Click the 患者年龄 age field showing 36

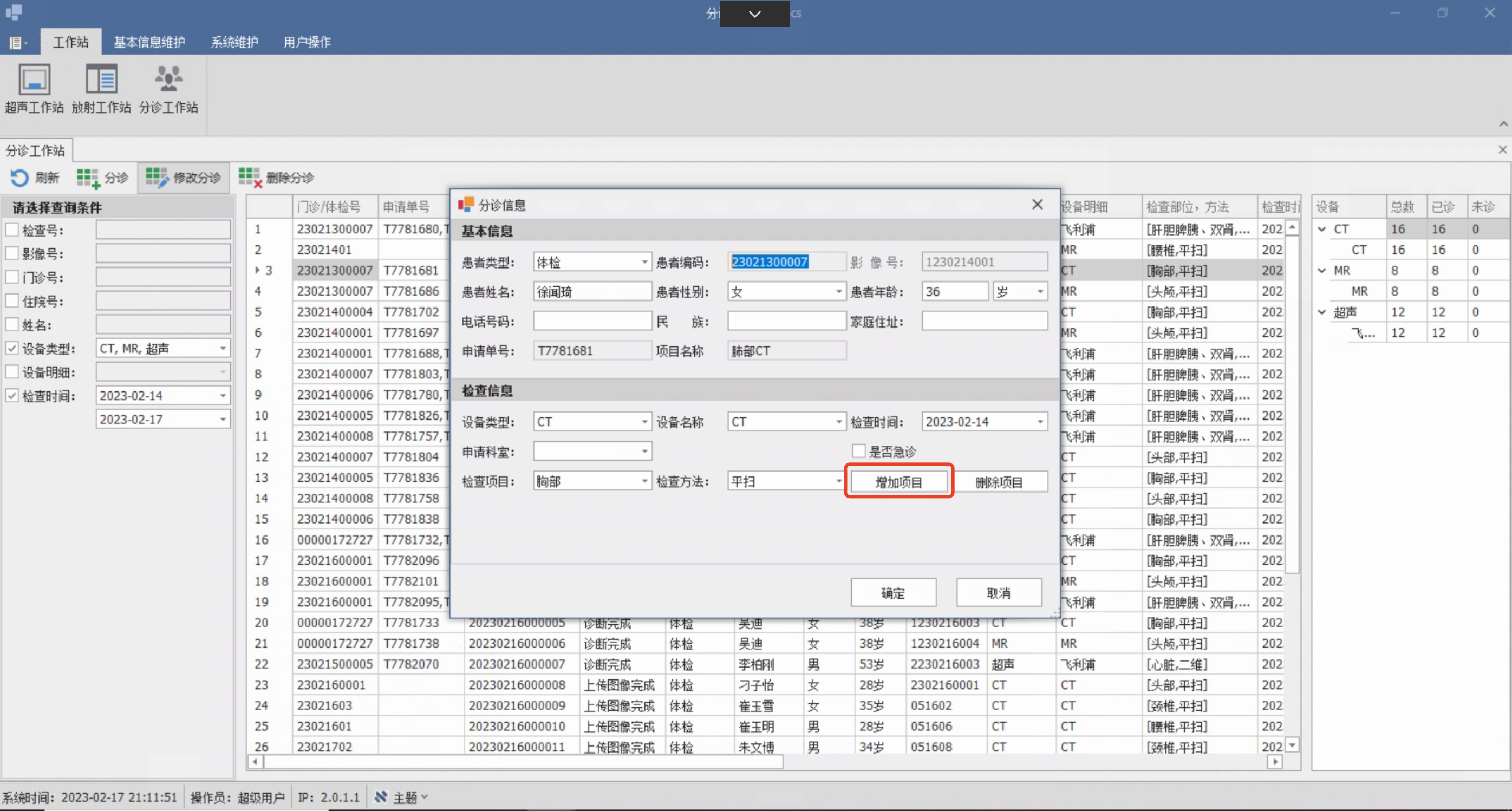click(x=955, y=292)
